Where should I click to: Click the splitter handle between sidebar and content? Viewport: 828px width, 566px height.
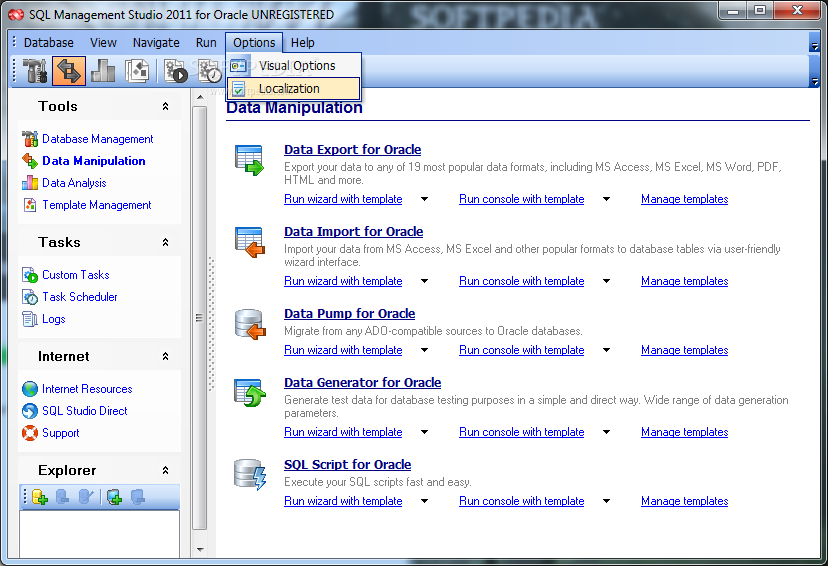pos(211,324)
